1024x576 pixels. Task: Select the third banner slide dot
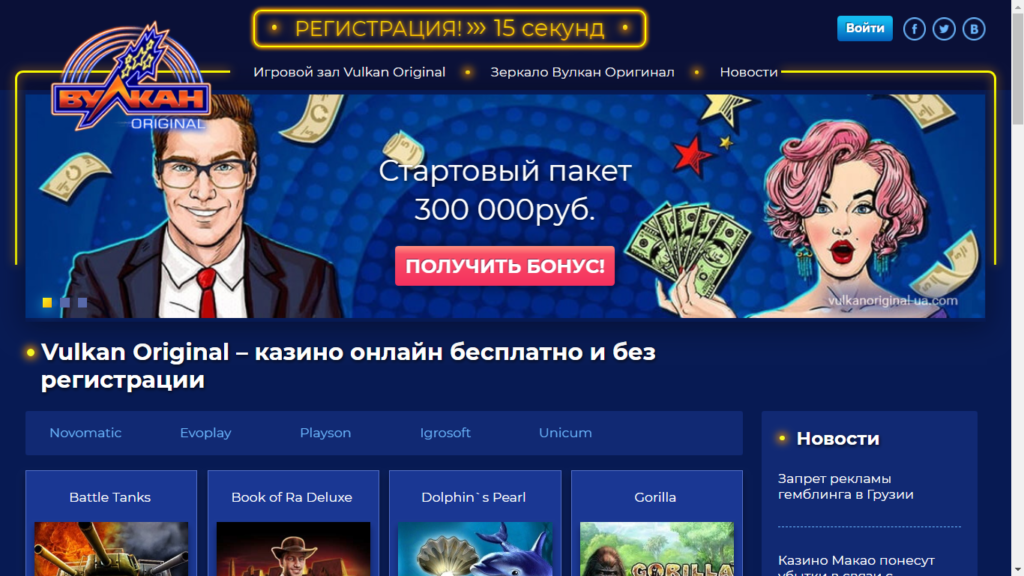(x=82, y=302)
